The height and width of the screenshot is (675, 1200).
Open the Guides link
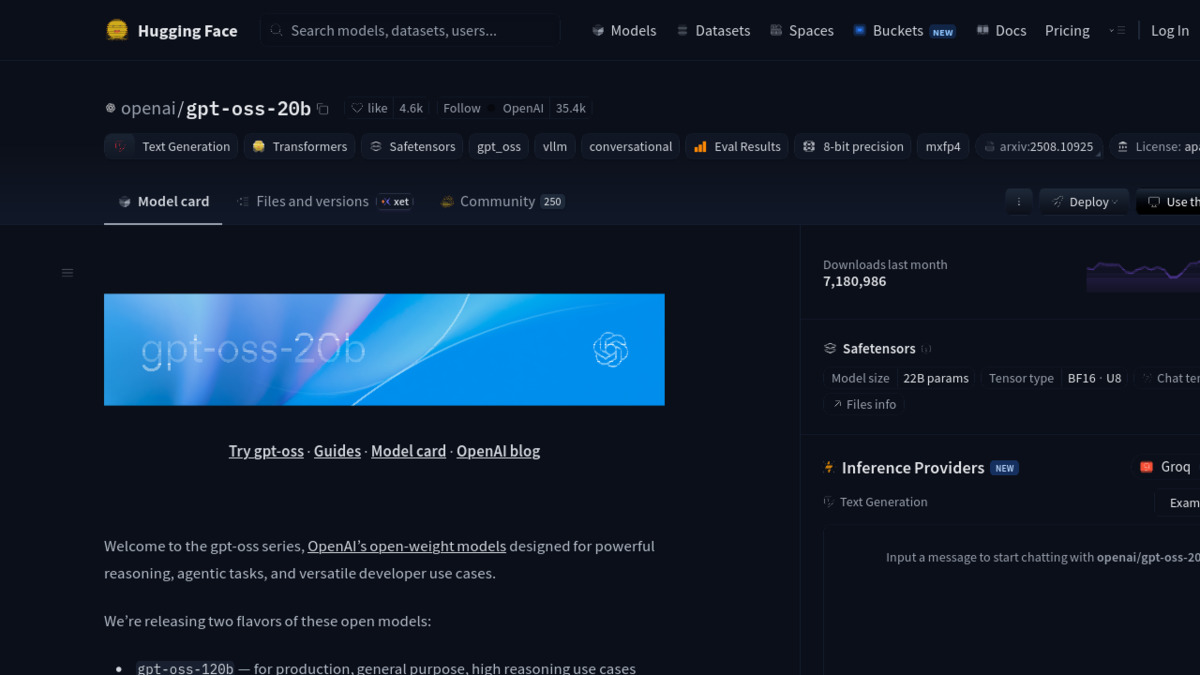[337, 451]
